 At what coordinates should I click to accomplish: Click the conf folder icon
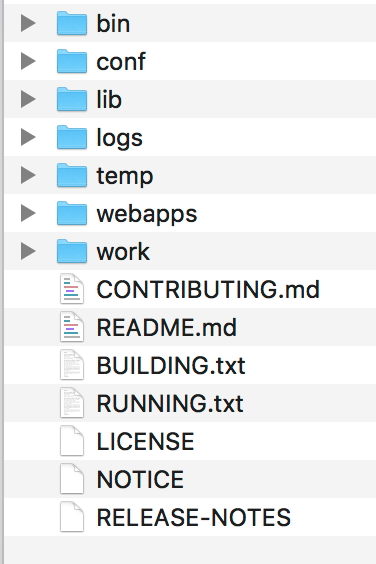[x=72, y=61]
